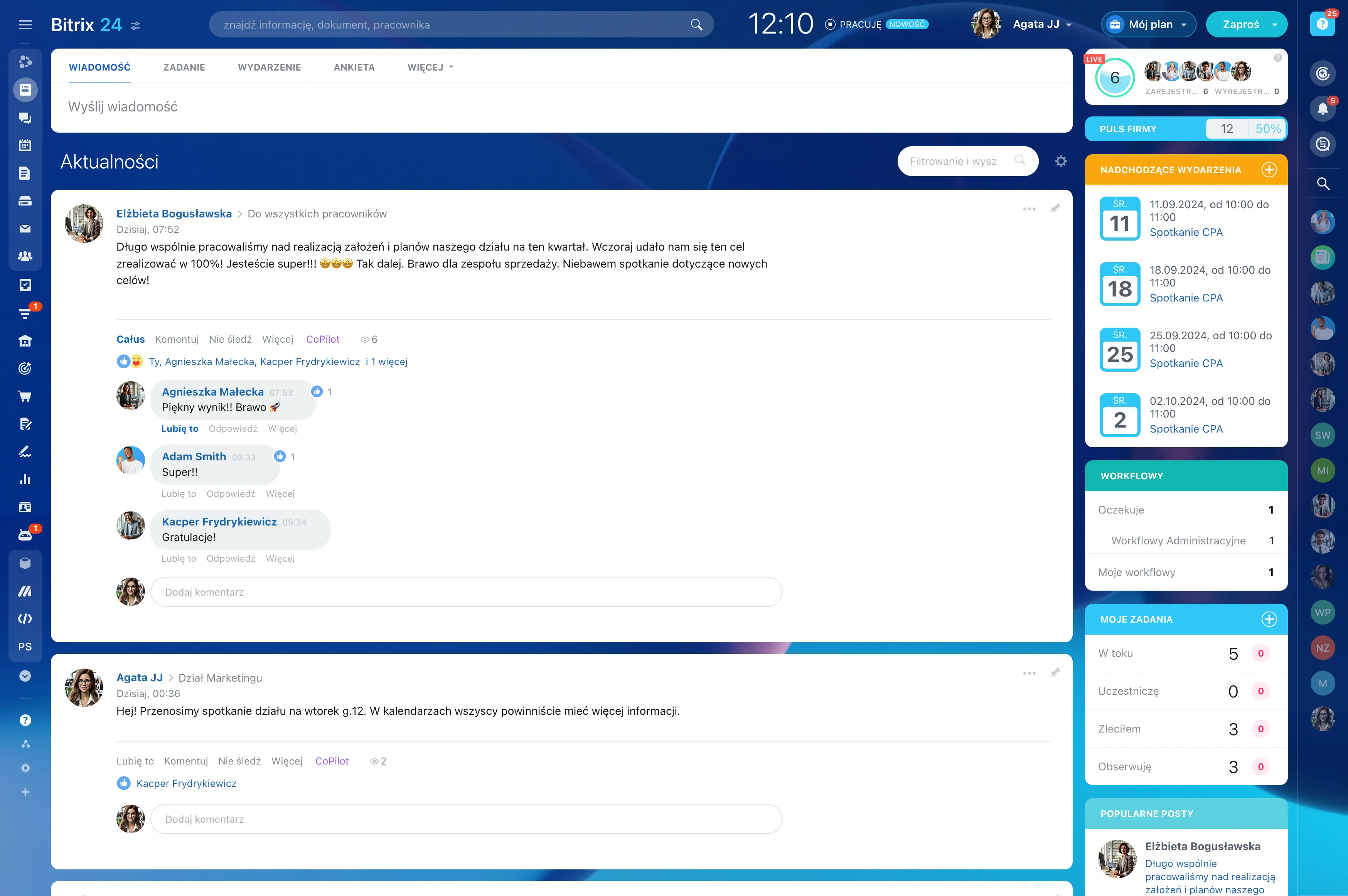Toggle Lubię to on Agata JJ's post
Screen dimensions: 1348x896
coord(135,761)
